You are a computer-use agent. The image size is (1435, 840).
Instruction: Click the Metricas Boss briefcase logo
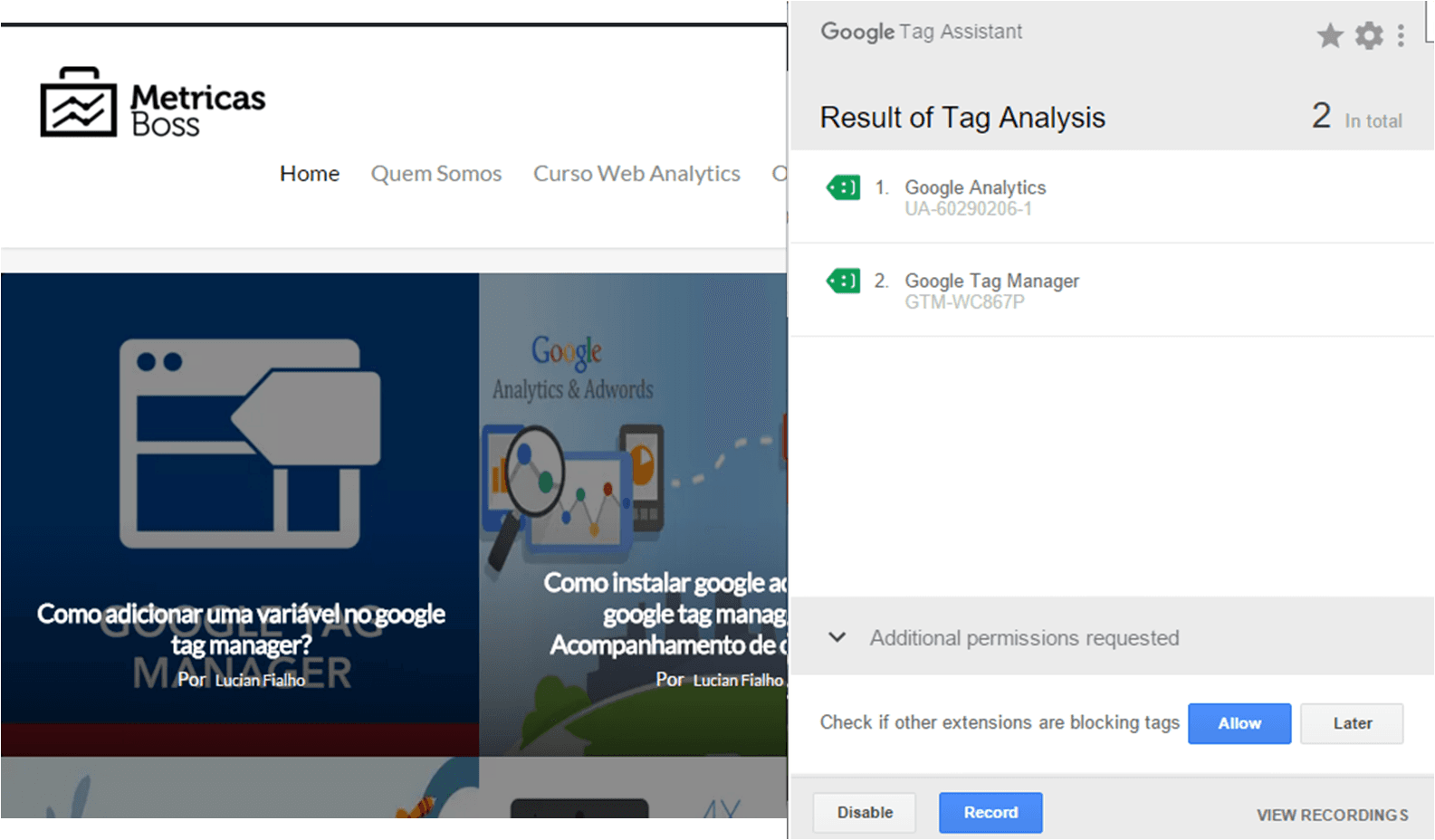point(79,101)
